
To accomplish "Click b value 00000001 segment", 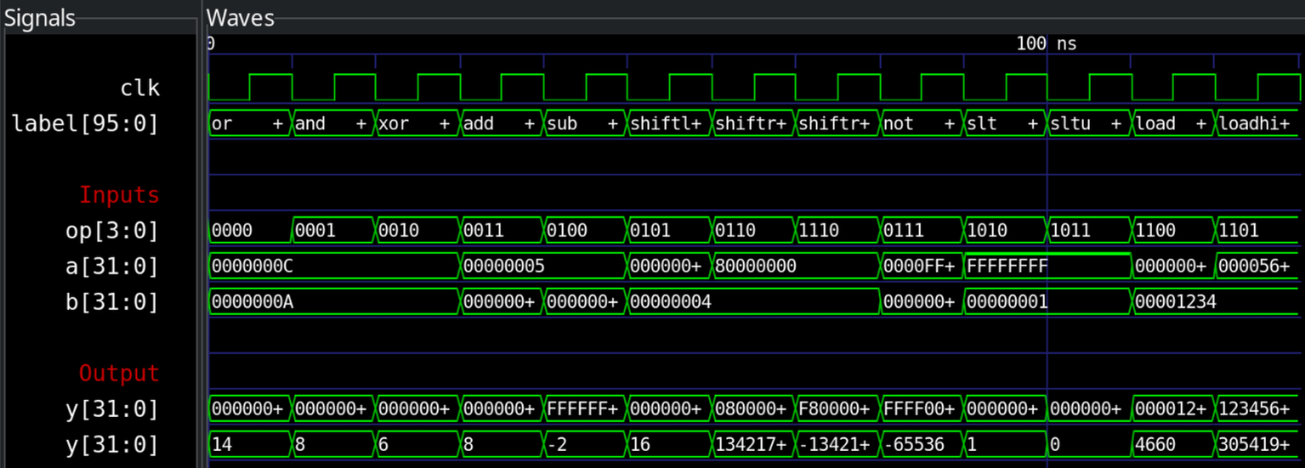I will (x=1047, y=302).
